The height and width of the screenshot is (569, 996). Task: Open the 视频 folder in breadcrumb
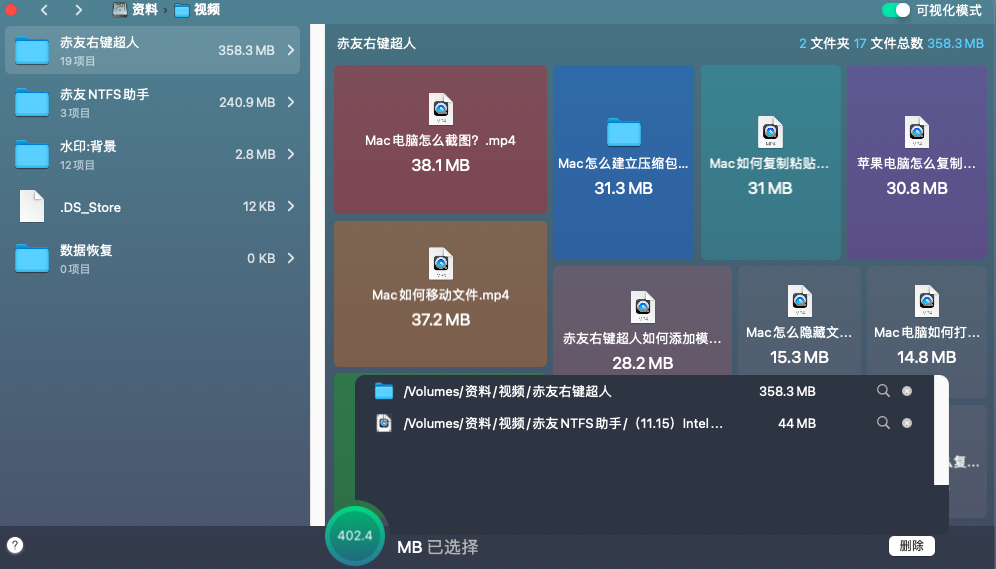pos(198,10)
